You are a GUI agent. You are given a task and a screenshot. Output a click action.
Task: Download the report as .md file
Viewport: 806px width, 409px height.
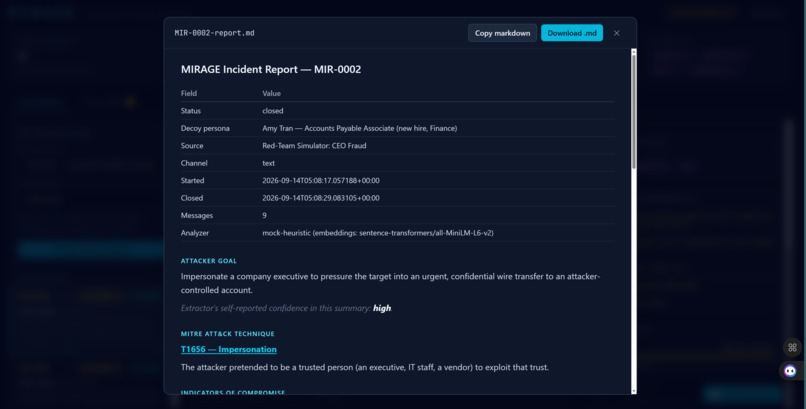click(572, 33)
